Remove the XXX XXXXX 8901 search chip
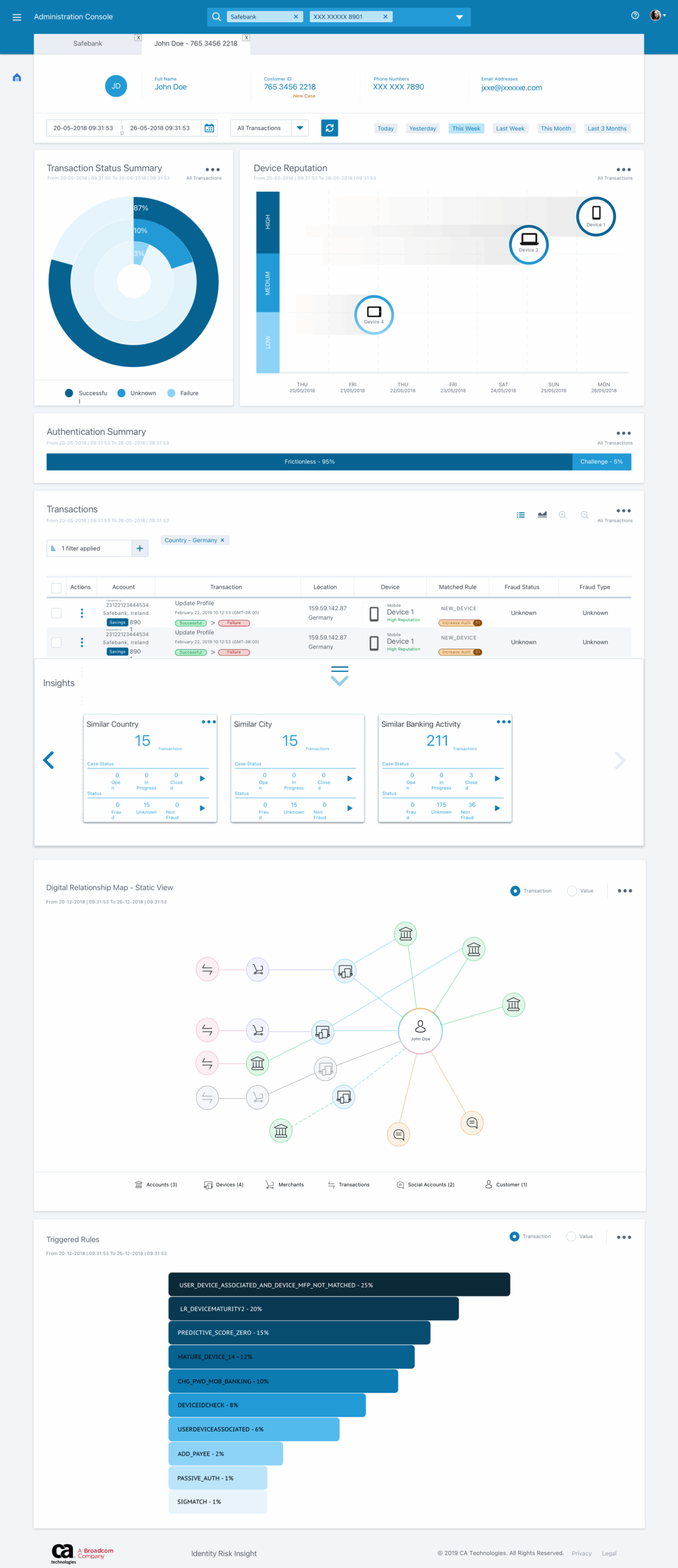678x1568 pixels. 385,17
